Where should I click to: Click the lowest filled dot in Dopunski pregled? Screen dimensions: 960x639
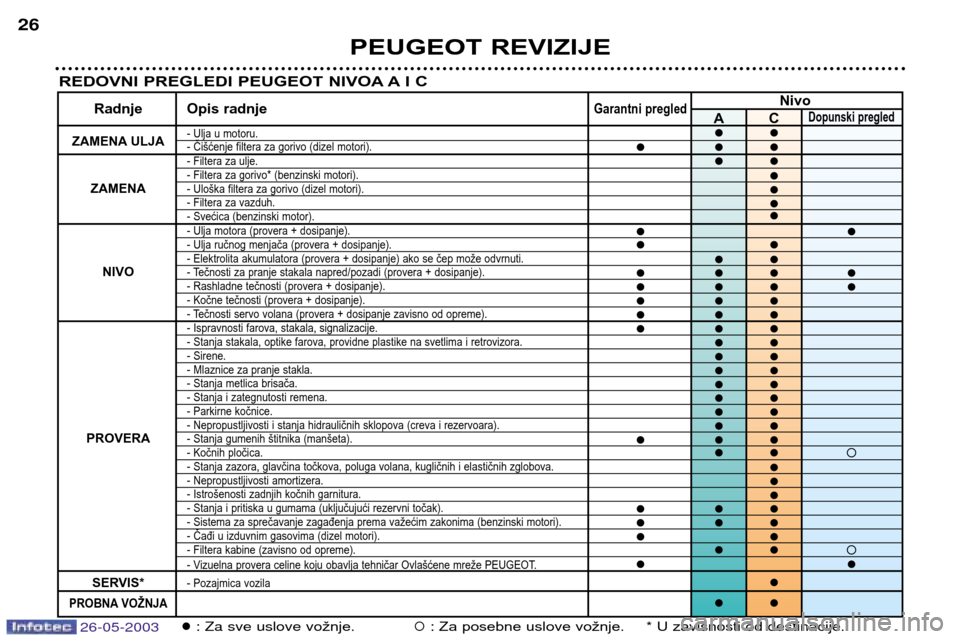click(x=851, y=564)
